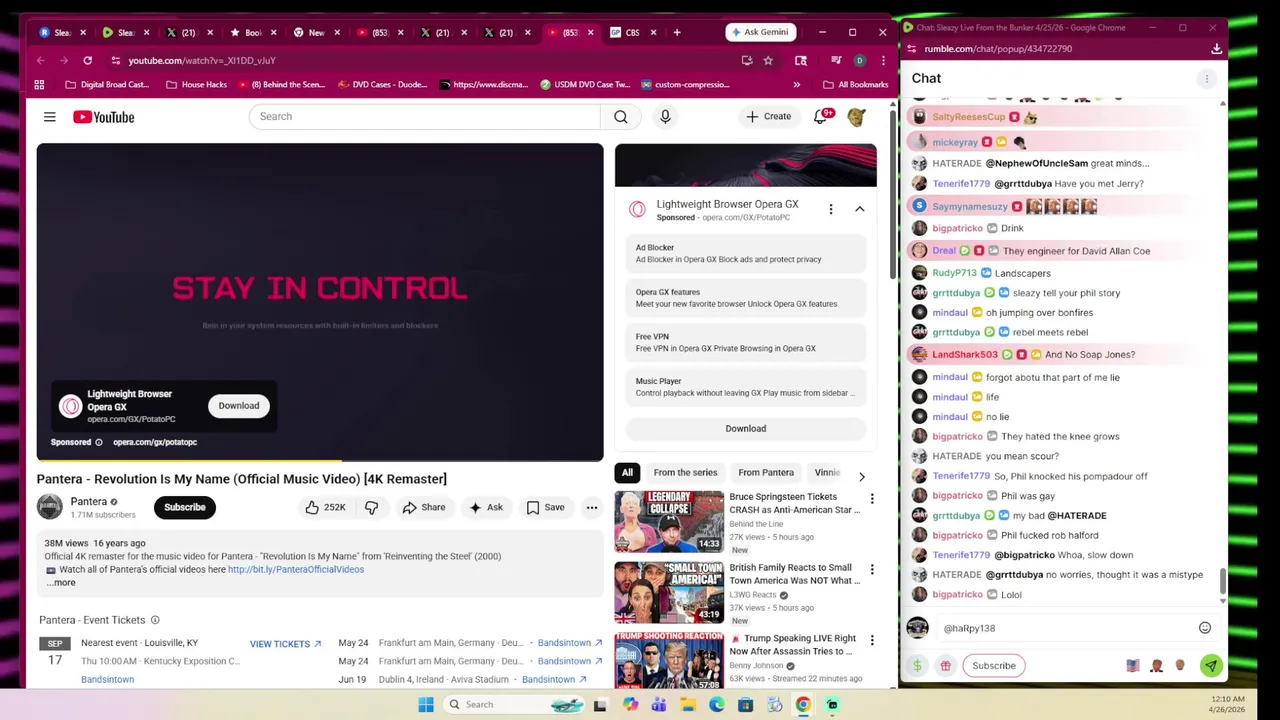Select the From Pantera chip

pyautogui.click(x=766, y=473)
